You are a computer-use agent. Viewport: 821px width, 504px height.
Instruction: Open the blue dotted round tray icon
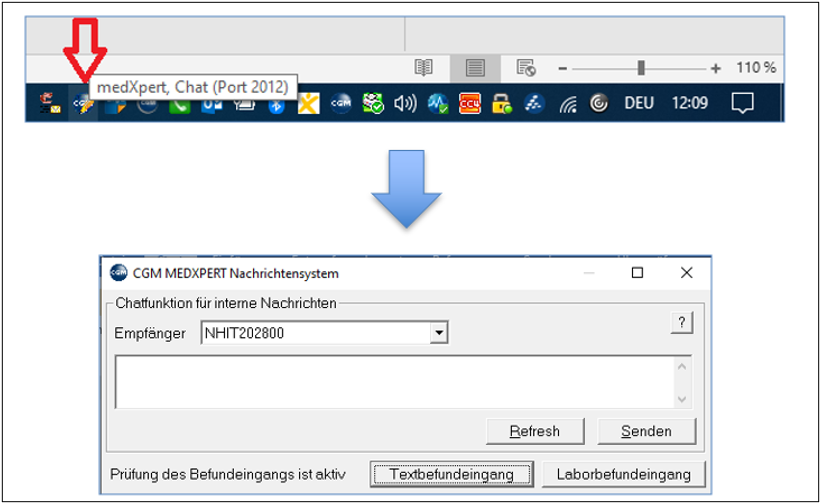click(534, 104)
